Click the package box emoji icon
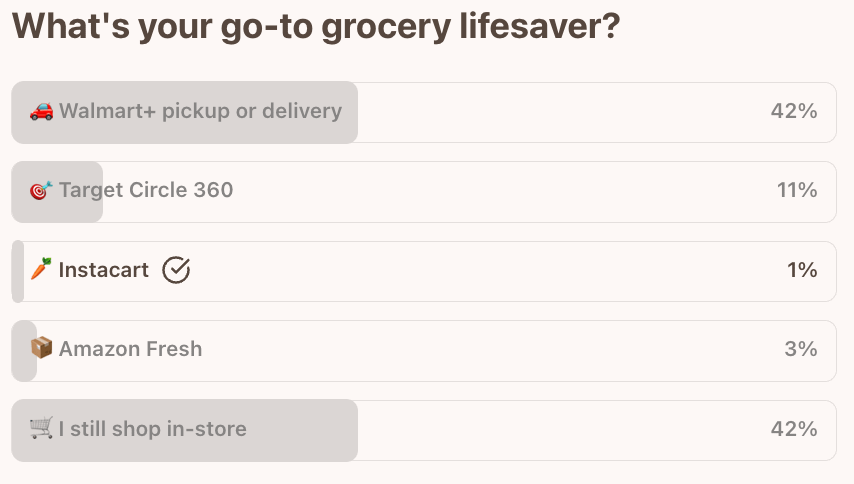This screenshot has height=484, width=854. (x=41, y=348)
